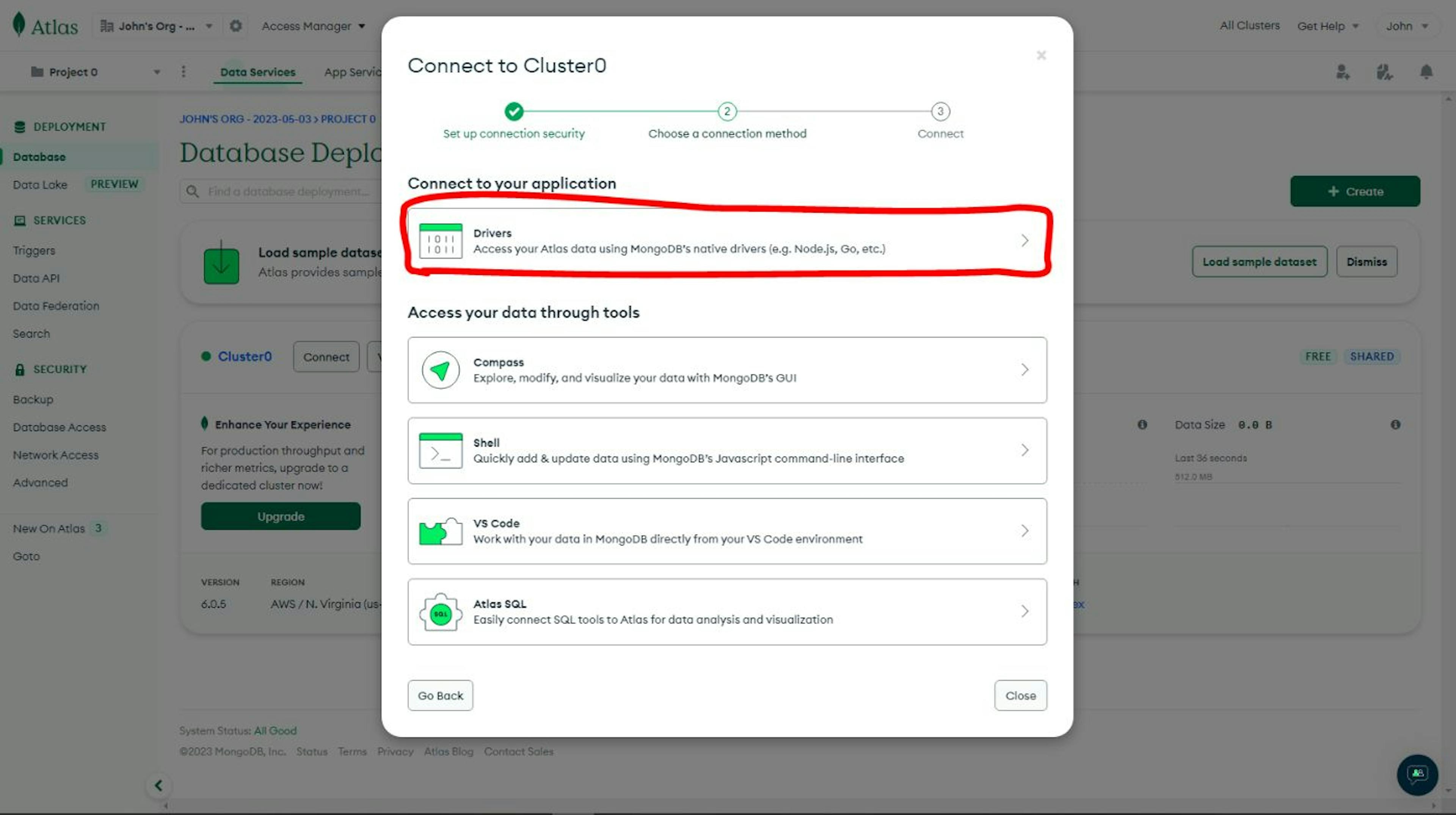Viewport: 1456px width, 815px height.
Task: Click the VS Code puzzle icon
Action: pyautogui.click(x=441, y=531)
